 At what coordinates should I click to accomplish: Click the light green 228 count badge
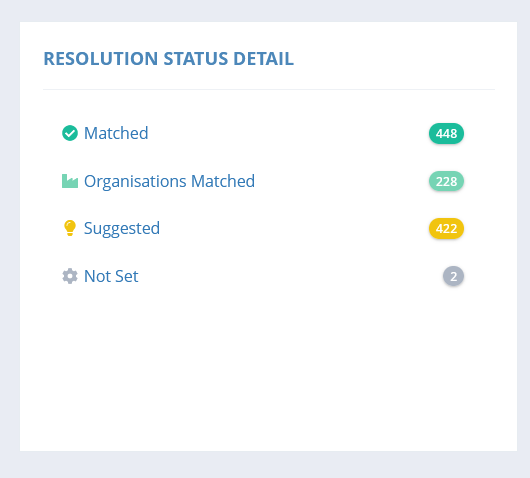[446, 181]
